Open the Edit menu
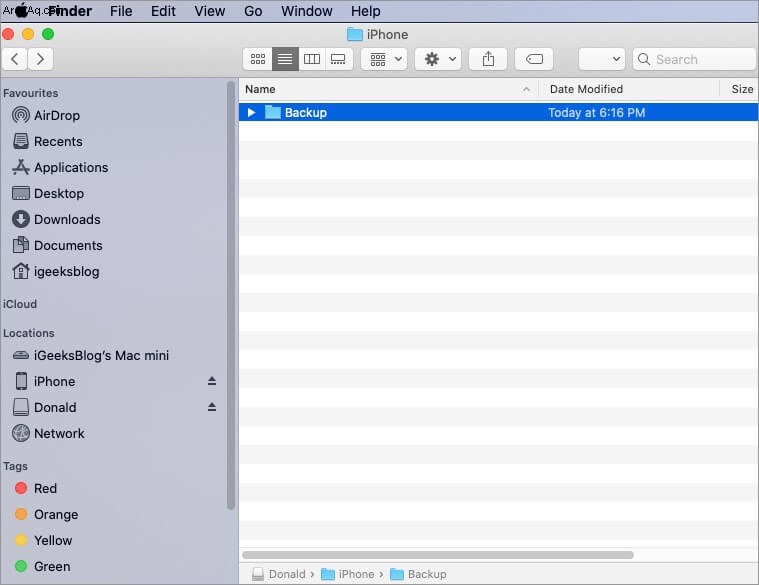Screen dimensions: 759x585 click(163, 11)
